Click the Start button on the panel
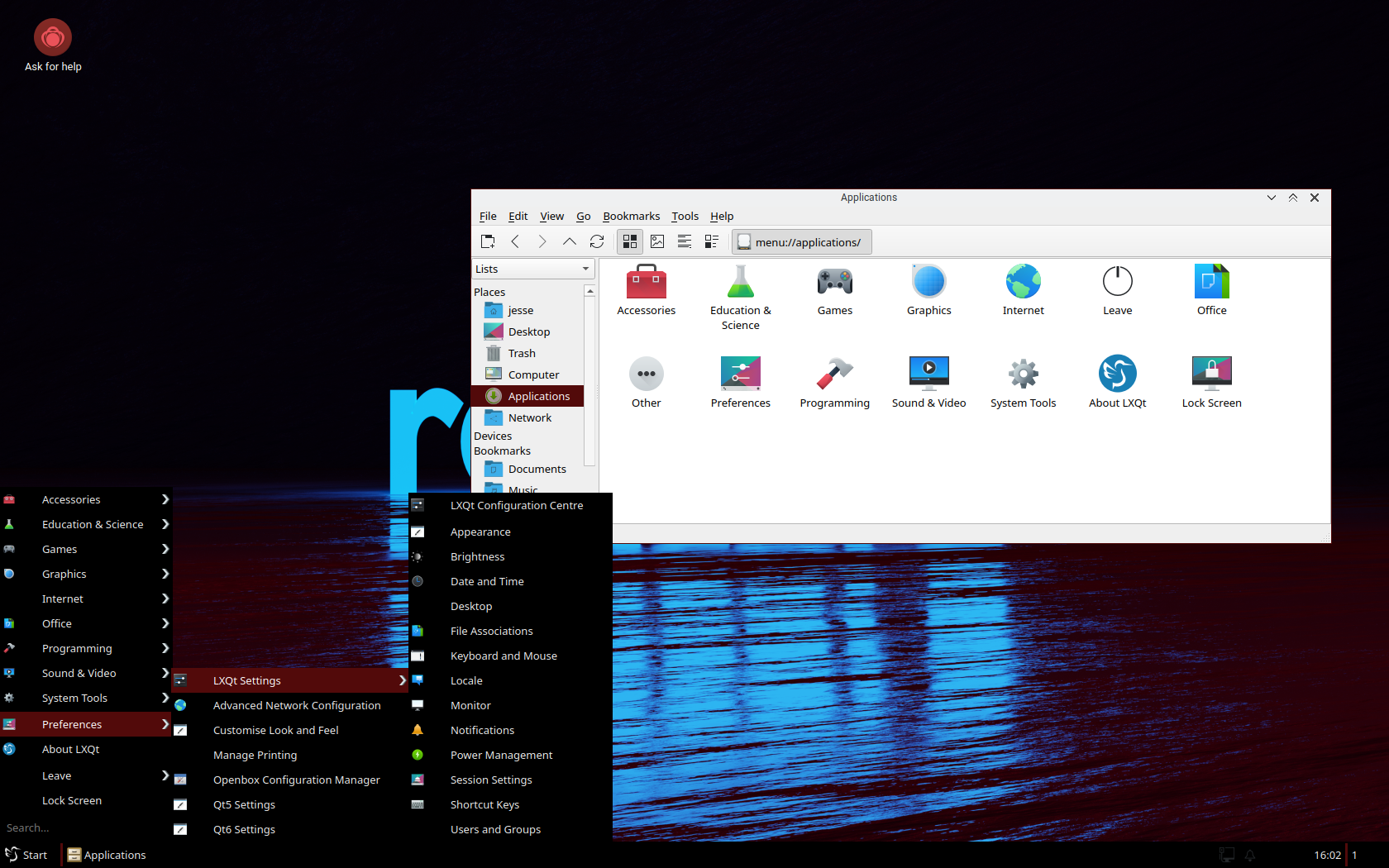The image size is (1389, 868). point(26,855)
